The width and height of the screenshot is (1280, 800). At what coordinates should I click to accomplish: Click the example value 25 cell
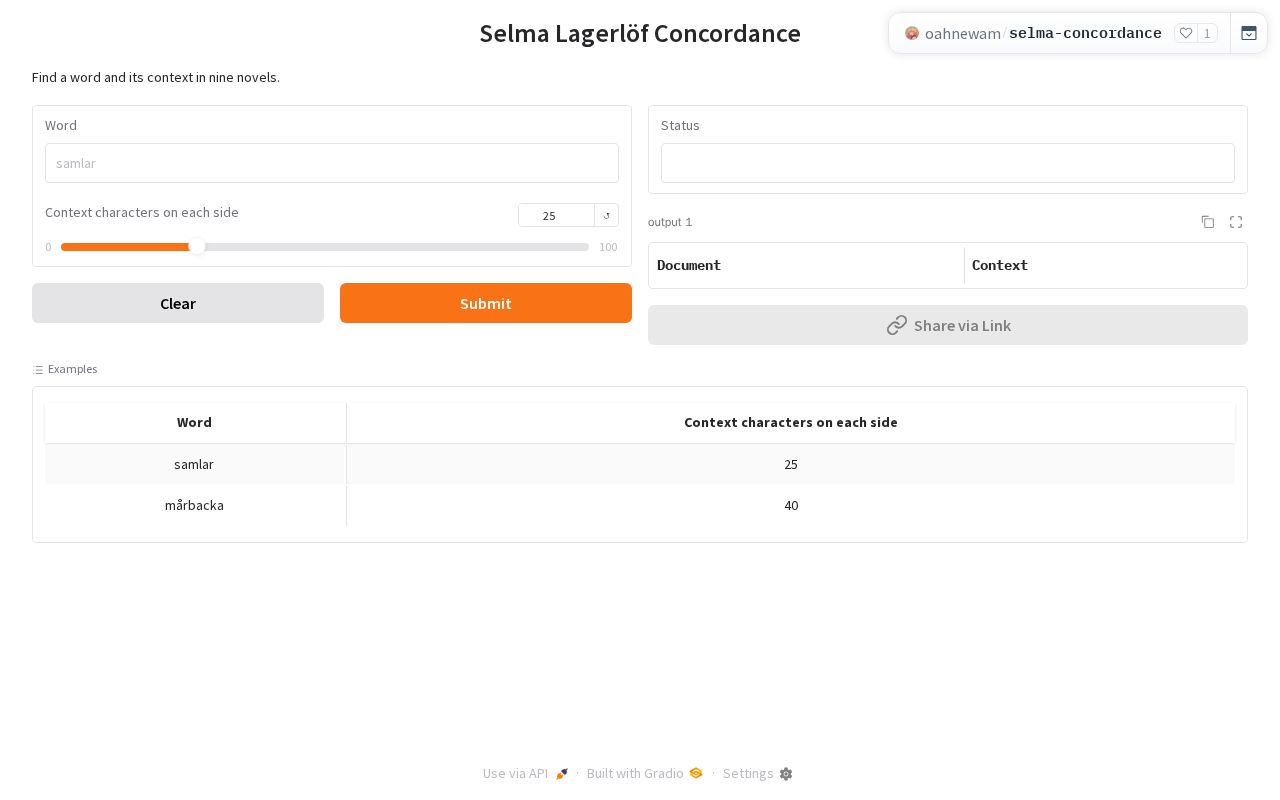pyautogui.click(x=791, y=464)
